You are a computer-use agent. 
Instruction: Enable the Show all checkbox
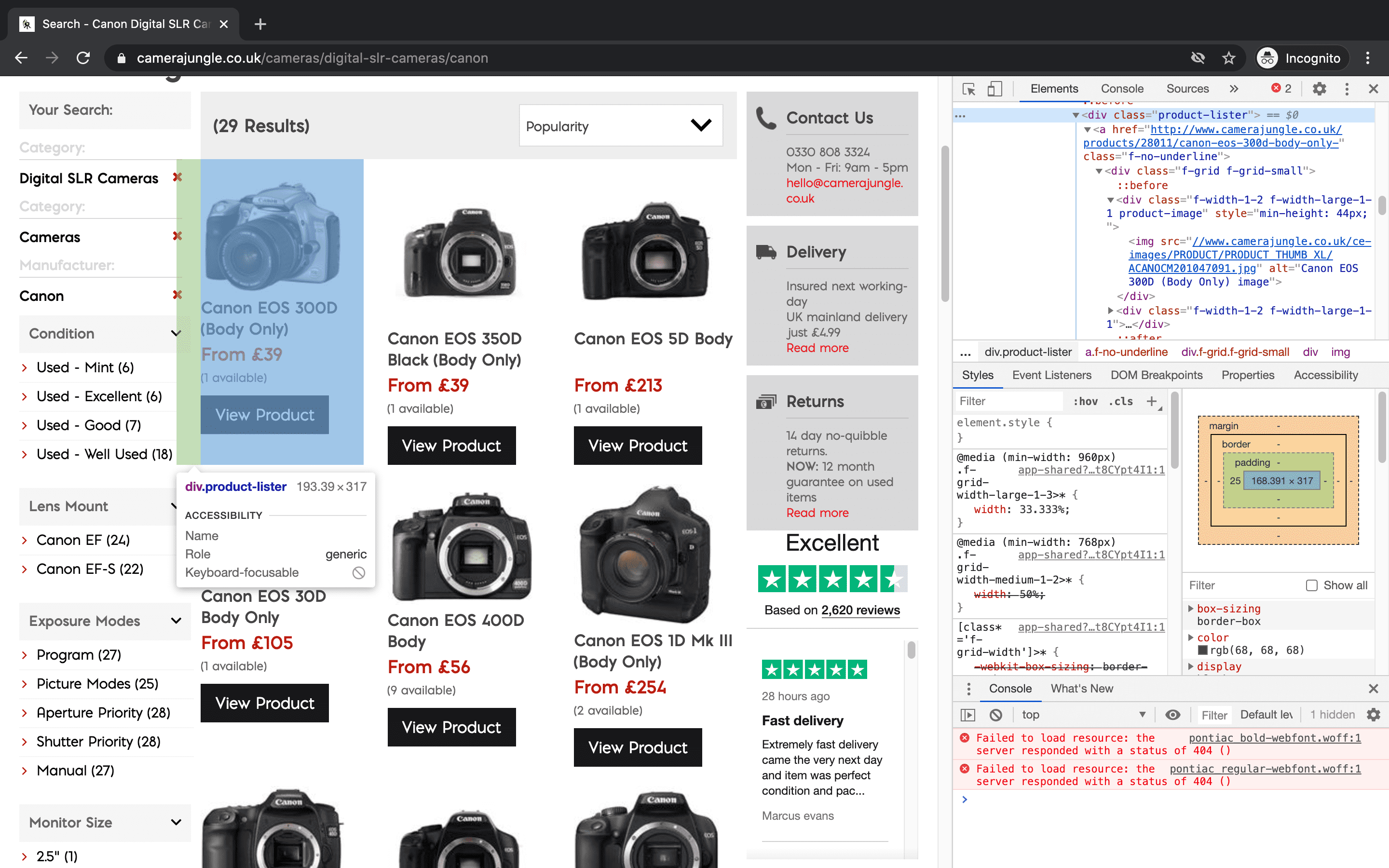click(1311, 585)
